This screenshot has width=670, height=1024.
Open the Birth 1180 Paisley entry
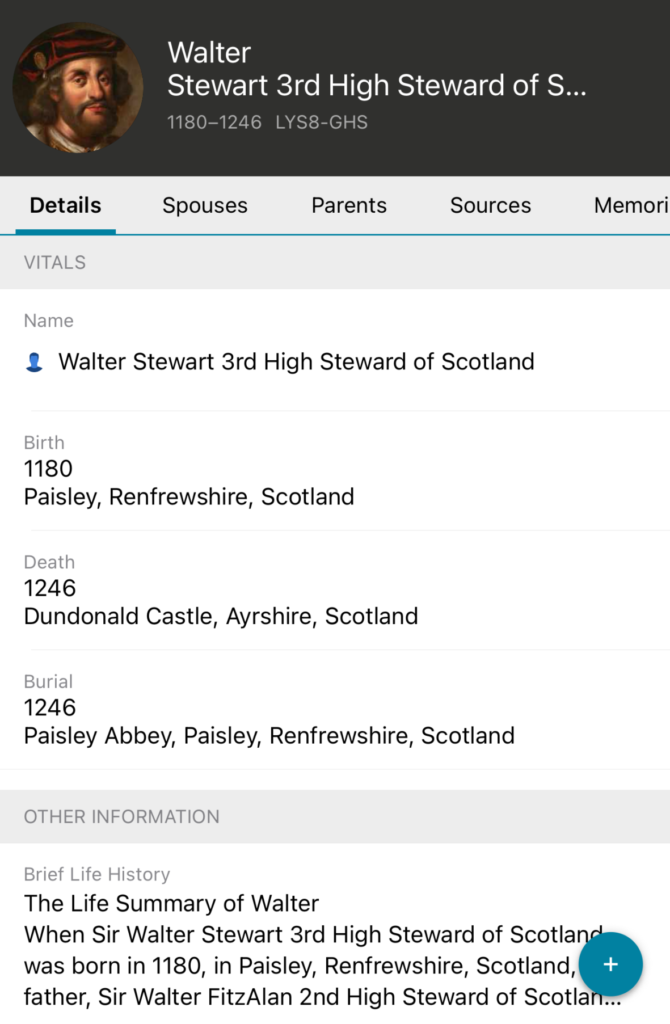coord(189,482)
